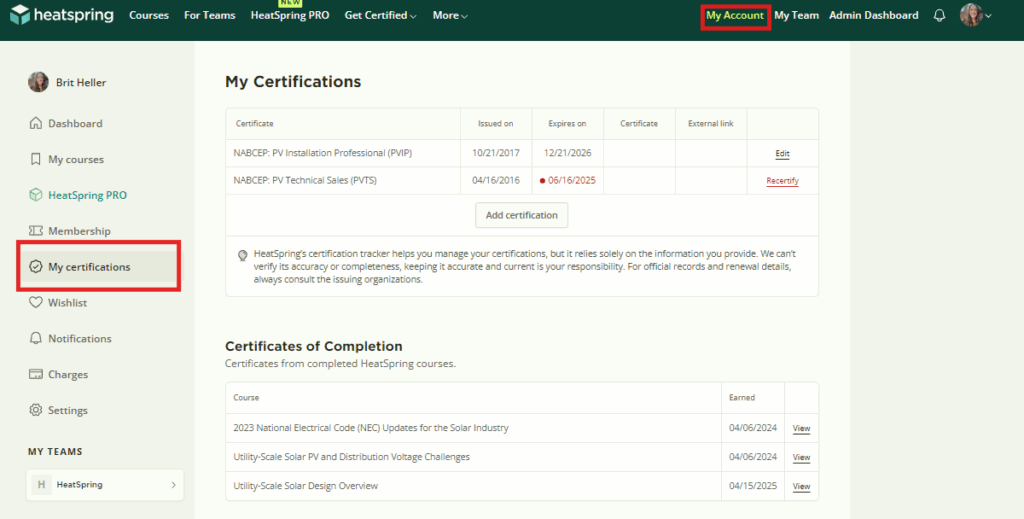This screenshot has height=519, width=1024.
Task: Click Recertify for PV Technical Sales
Action: (x=782, y=181)
